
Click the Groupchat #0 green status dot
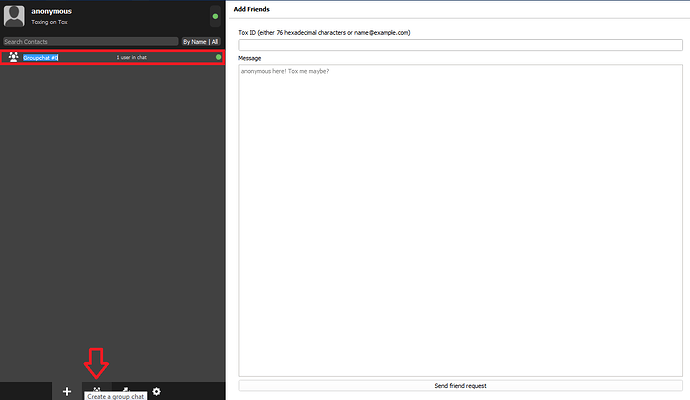pyautogui.click(x=218, y=57)
